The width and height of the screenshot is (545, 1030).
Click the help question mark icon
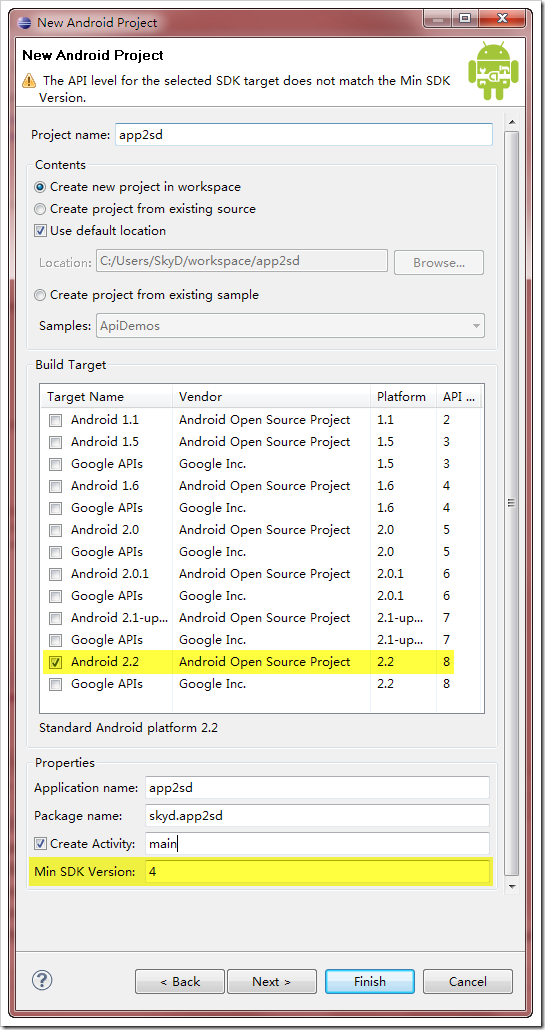pos(42,981)
